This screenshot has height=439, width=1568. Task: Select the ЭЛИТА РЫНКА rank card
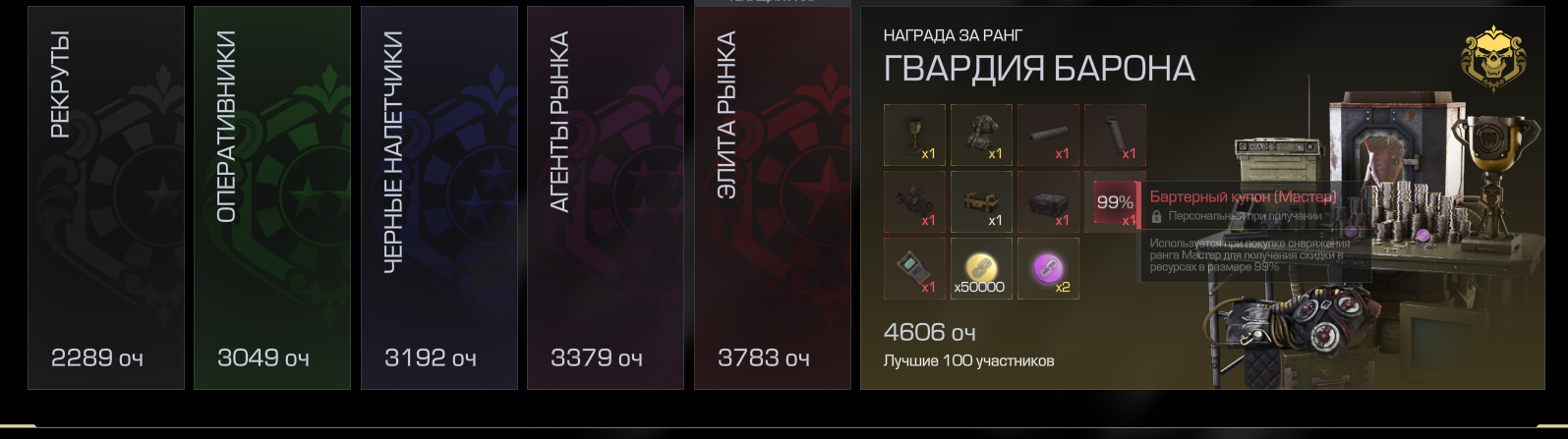[x=773, y=197]
